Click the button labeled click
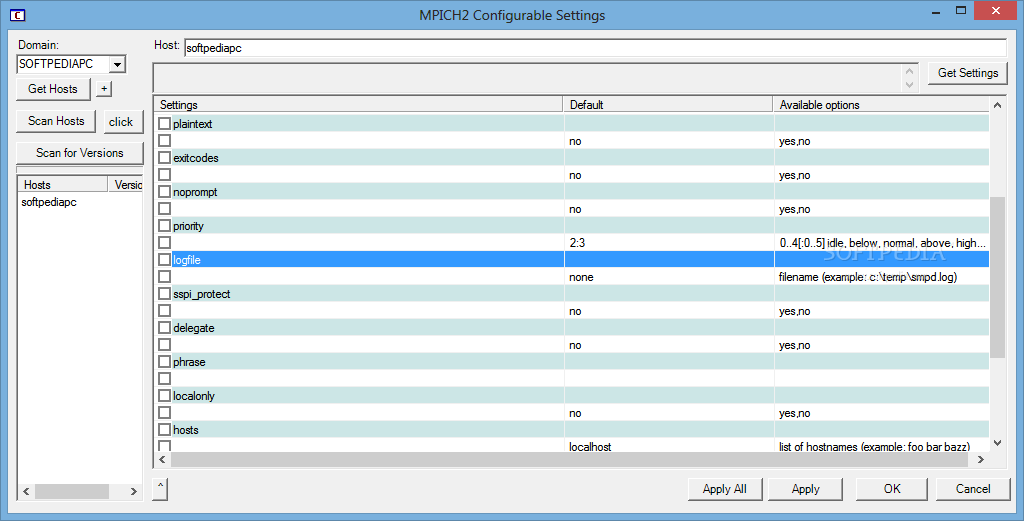The height and width of the screenshot is (521, 1024). tap(121, 121)
